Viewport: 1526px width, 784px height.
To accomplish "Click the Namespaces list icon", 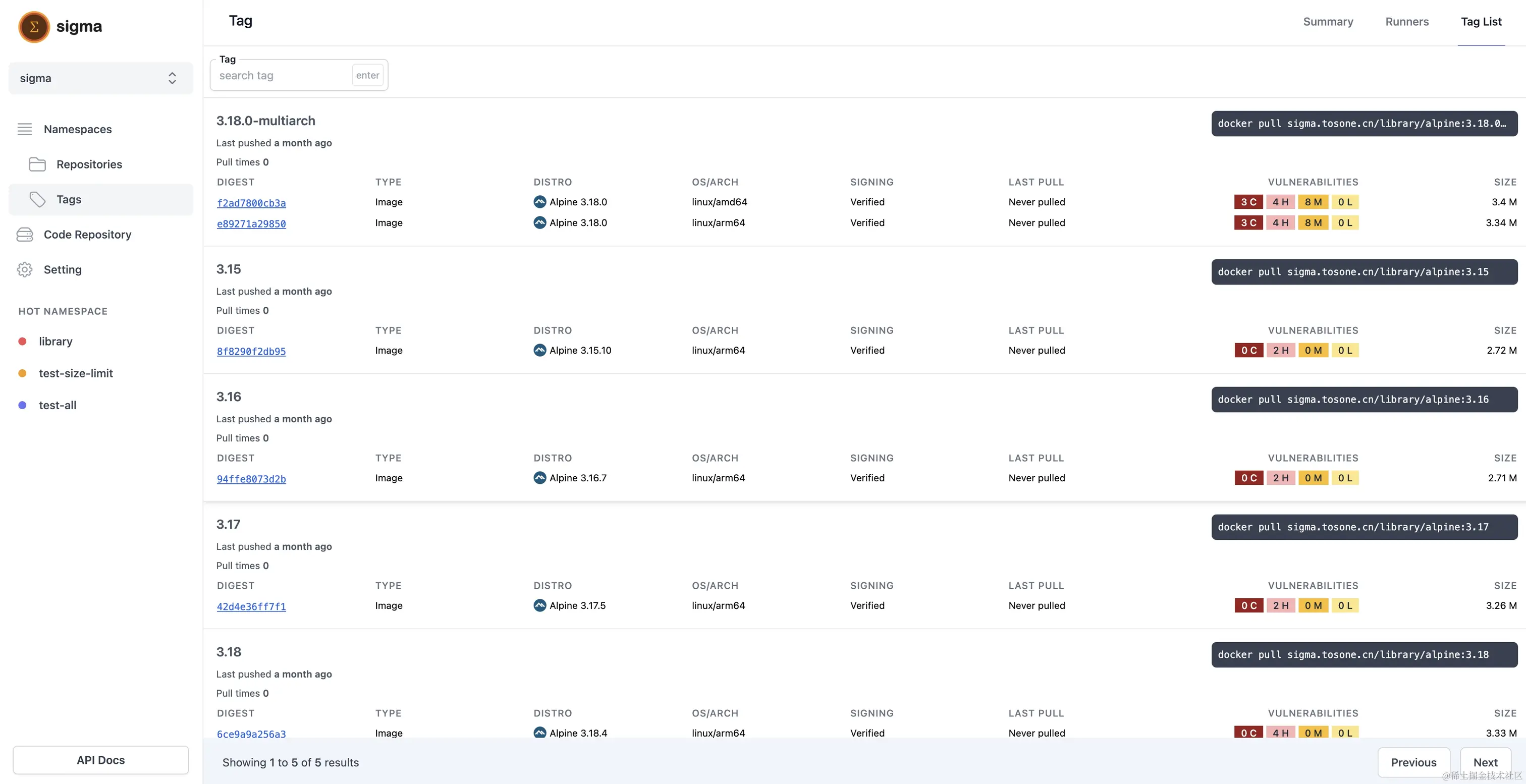I will point(24,129).
